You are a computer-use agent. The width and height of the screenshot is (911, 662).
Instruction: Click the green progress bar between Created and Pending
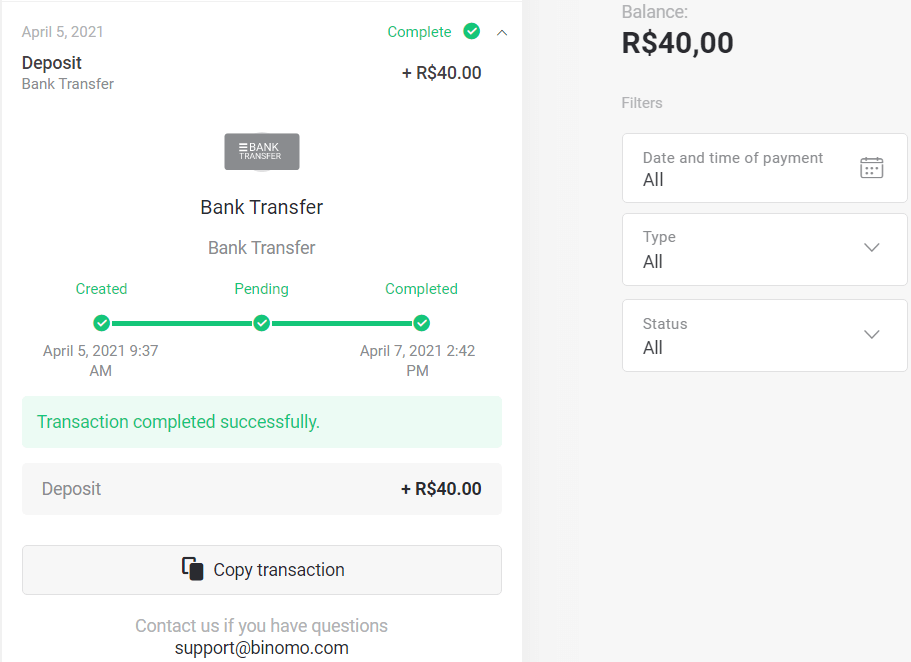181,323
